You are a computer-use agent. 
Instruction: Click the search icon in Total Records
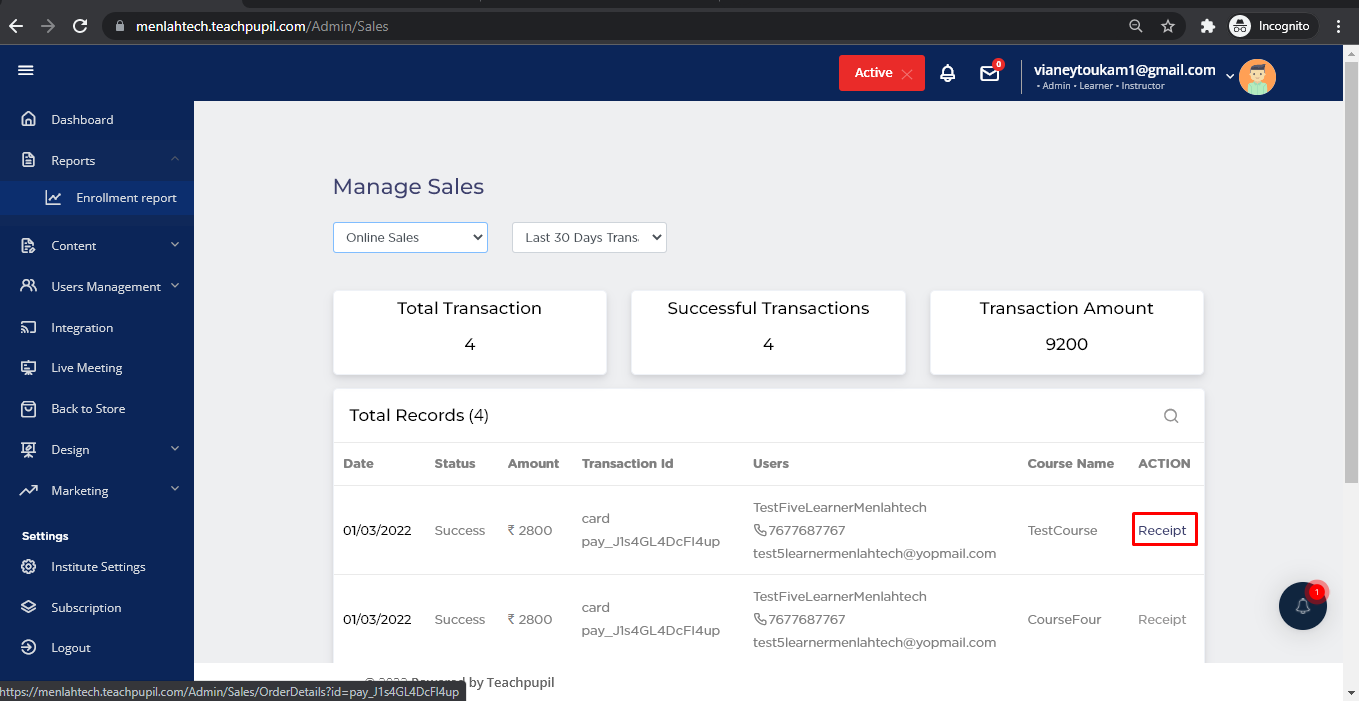coord(1171,416)
